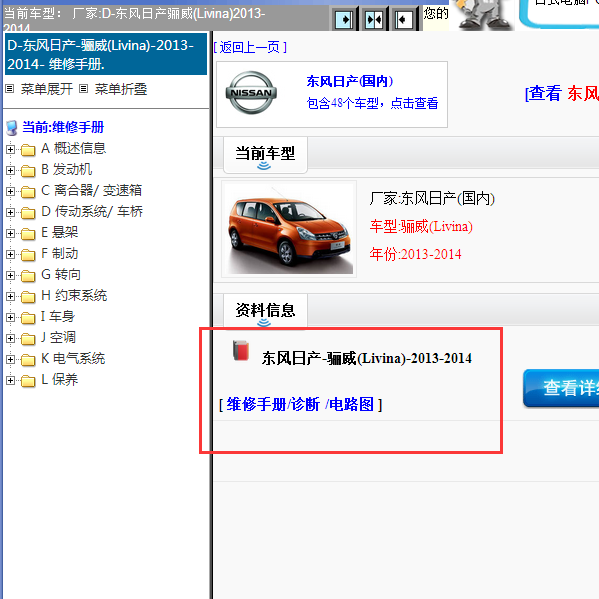The image size is (599, 599).
Task: Click folder icon of B 发动机
Action: [x=28, y=171]
